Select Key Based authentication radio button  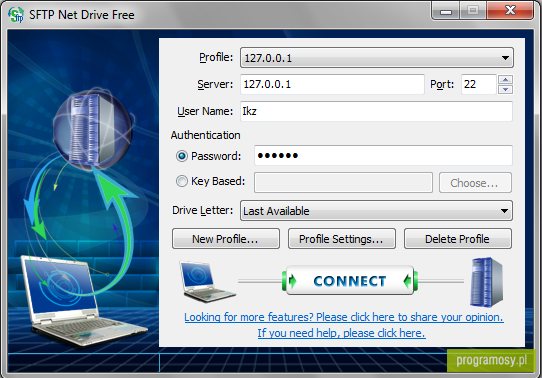(x=182, y=181)
